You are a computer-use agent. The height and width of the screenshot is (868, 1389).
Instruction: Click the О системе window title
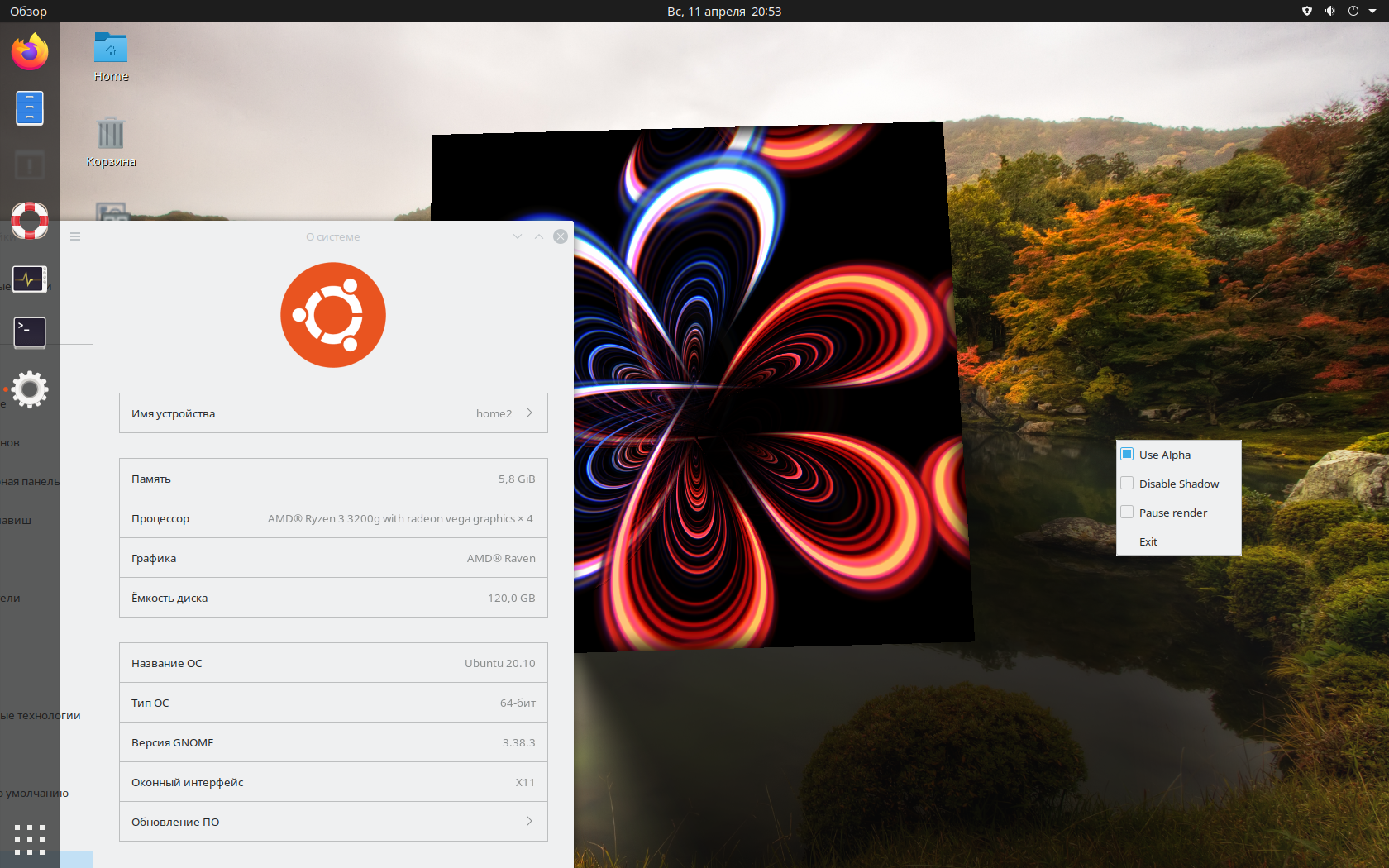(333, 236)
